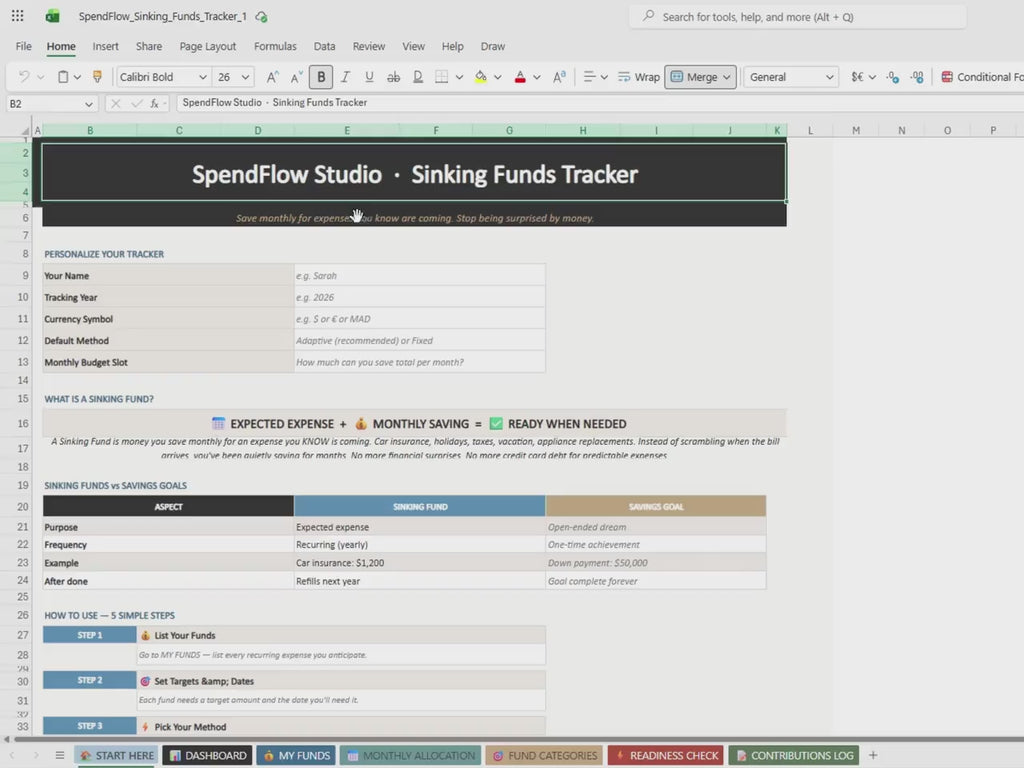Toggle Bold formatting
1024x768 pixels.
click(x=321, y=77)
